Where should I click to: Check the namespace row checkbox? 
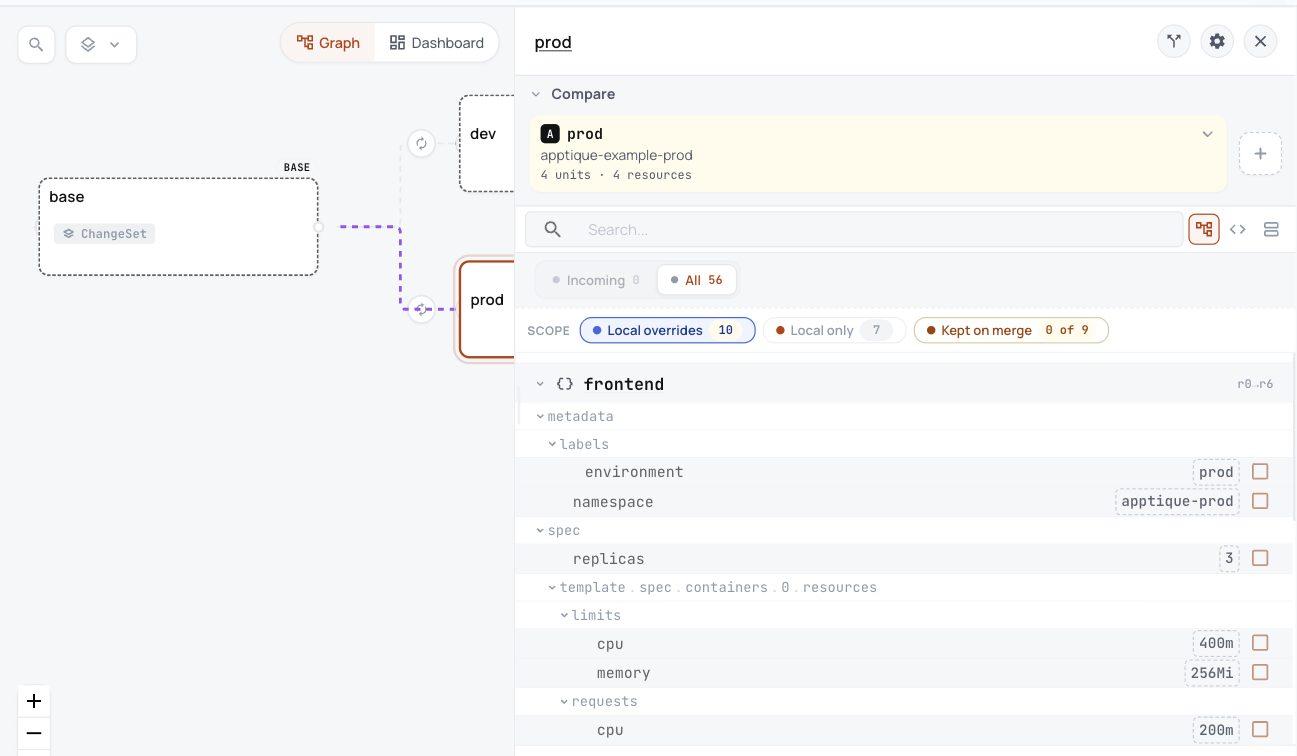point(1260,501)
